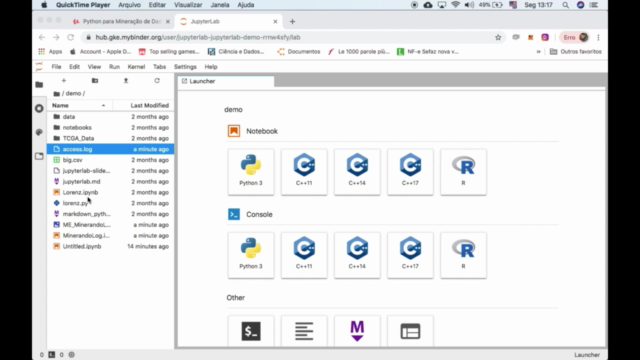Select the jupyterlab.md file
The height and width of the screenshot is (360, 640).
pos(110,182)
